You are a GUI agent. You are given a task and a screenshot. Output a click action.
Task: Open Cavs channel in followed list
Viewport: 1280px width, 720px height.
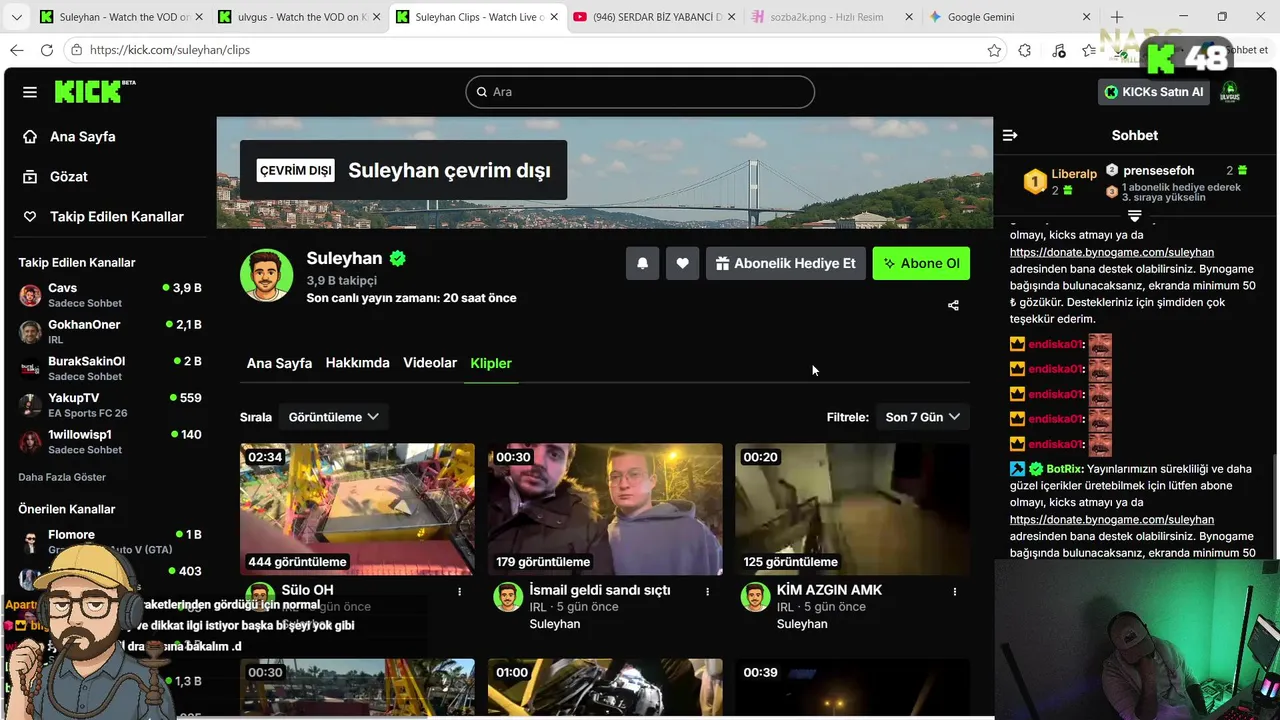pyautogui.click(x=110, y=295)
